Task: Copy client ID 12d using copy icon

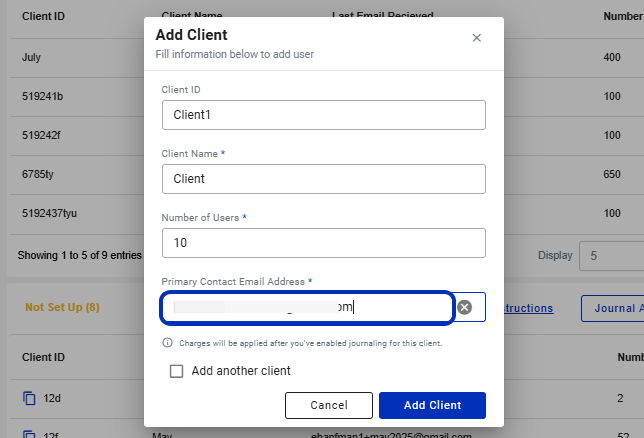Action: coord(29,398)
